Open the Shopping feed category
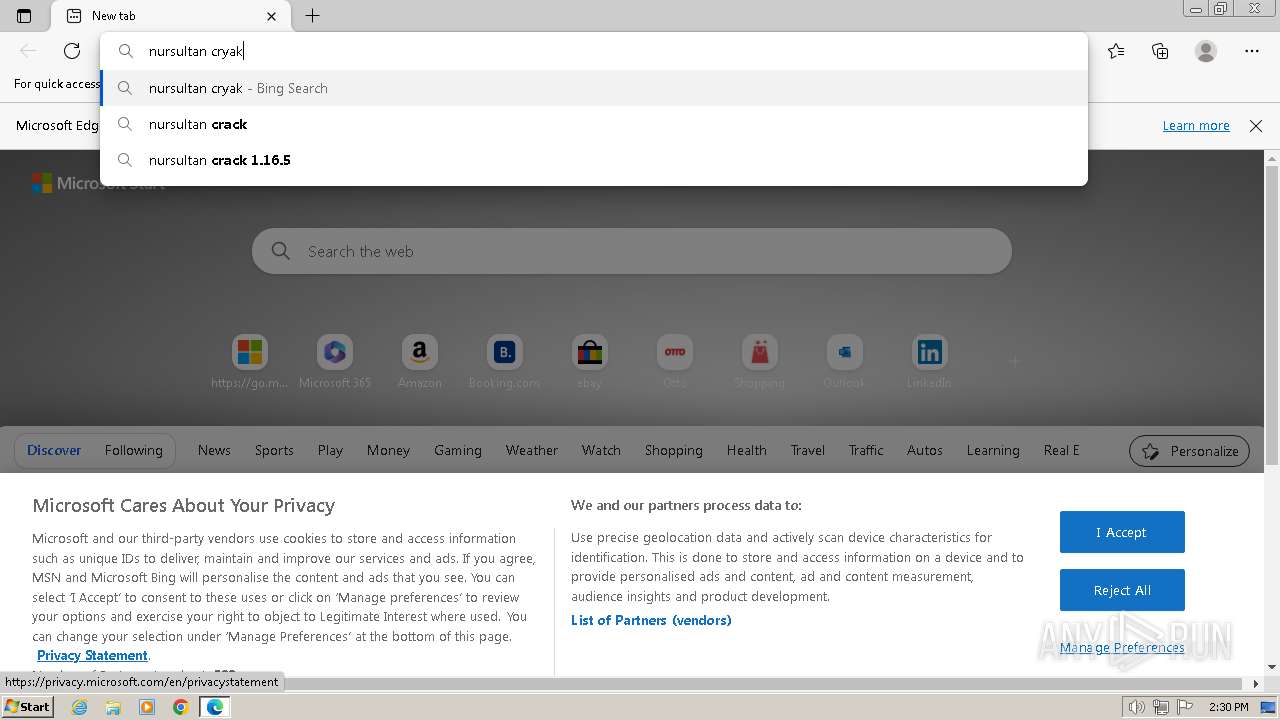The width and height of the screenshot is (1280, 720). click(674, 450)
